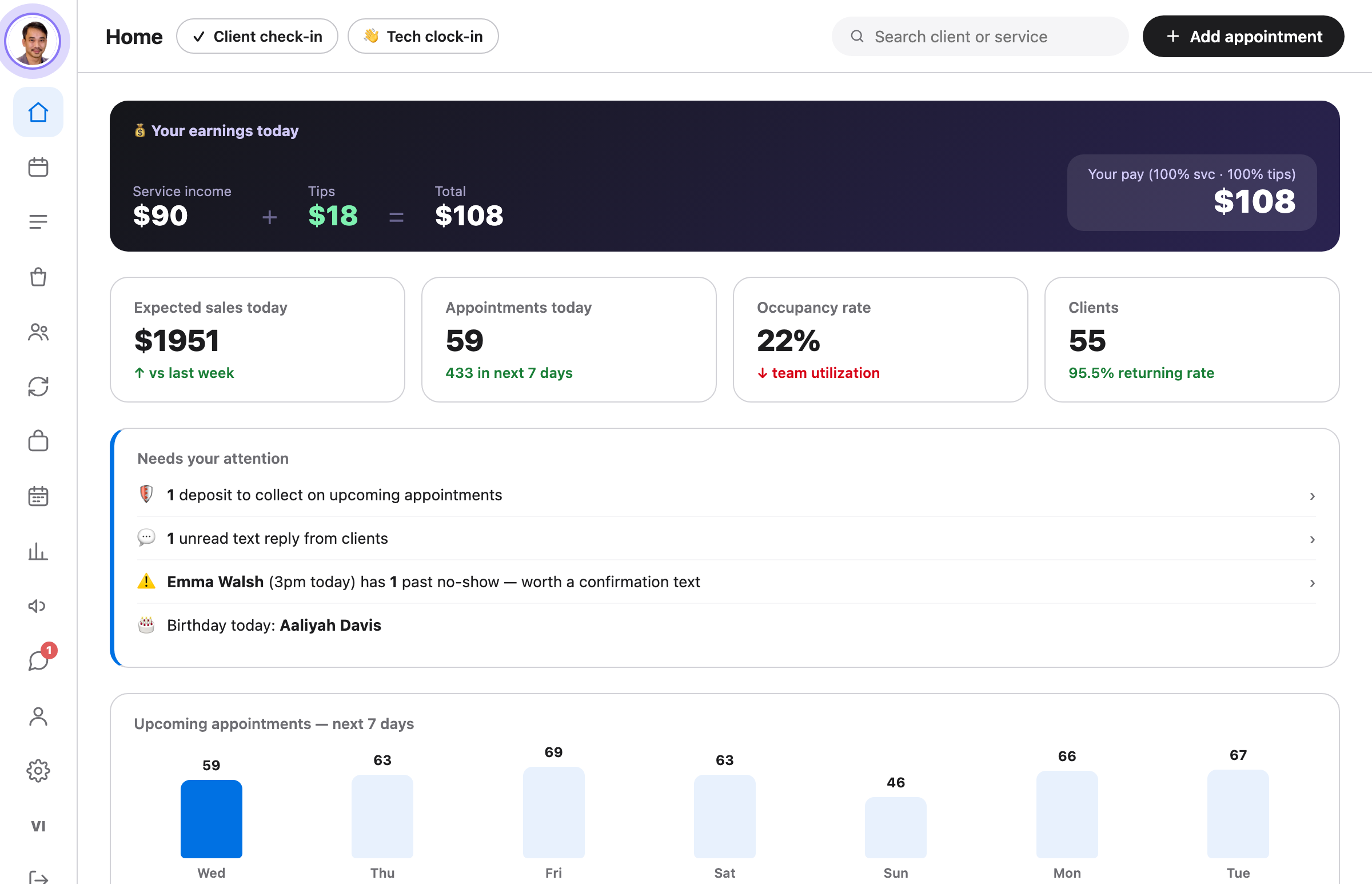Select the Sat bar in upcoming chart

coord(724,817)
